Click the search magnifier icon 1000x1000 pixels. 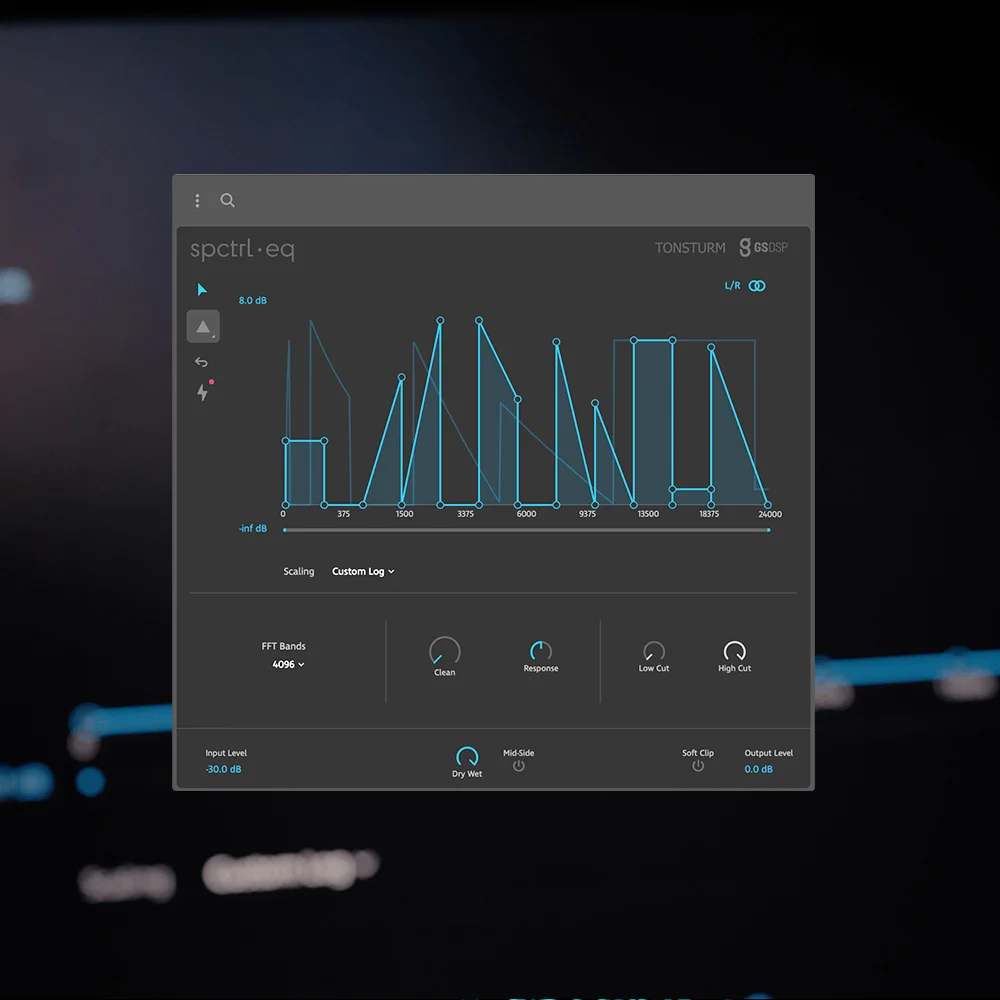227,200
